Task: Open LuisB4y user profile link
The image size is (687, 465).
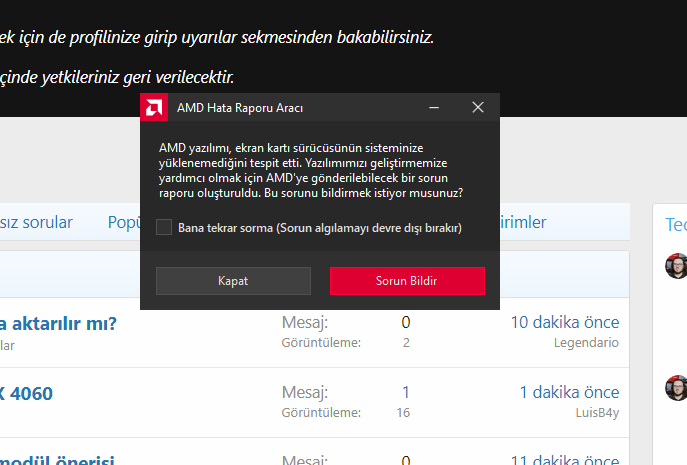Action: click(597, 413)
